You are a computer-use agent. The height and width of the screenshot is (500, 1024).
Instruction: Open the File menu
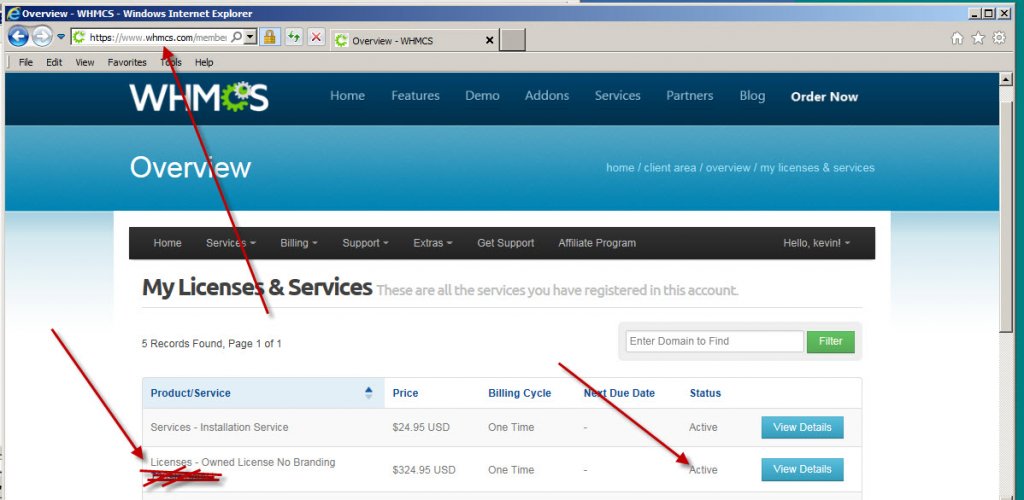point(25,63)
